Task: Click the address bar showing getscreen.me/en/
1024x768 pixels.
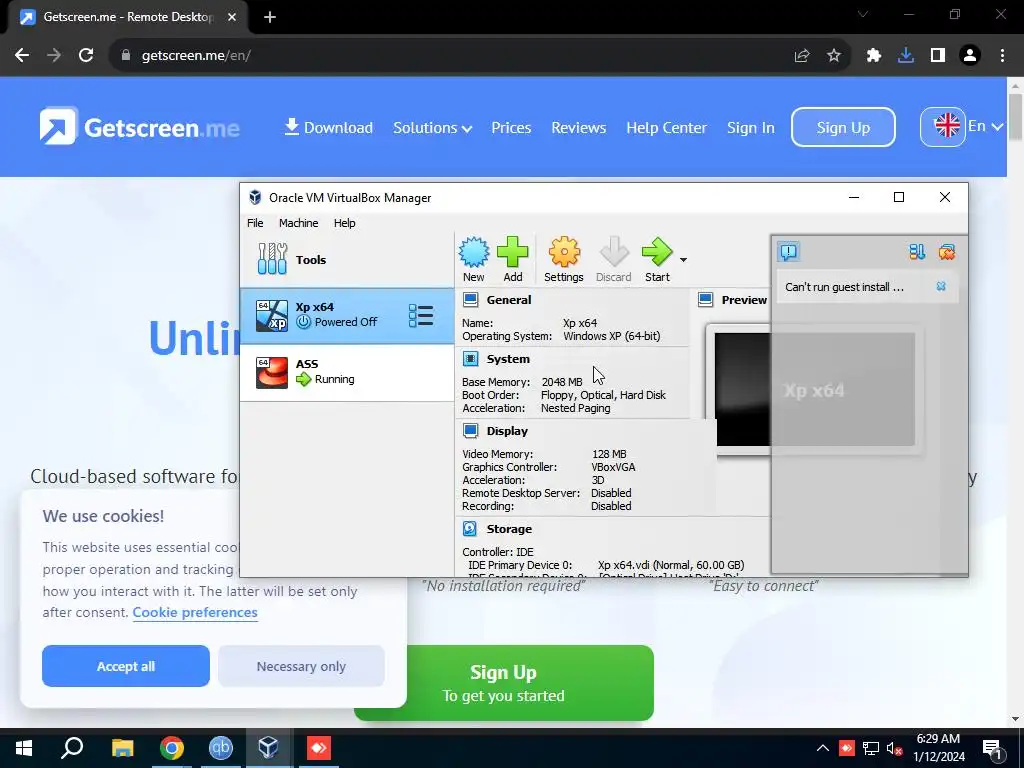Action: pos(451,56)
